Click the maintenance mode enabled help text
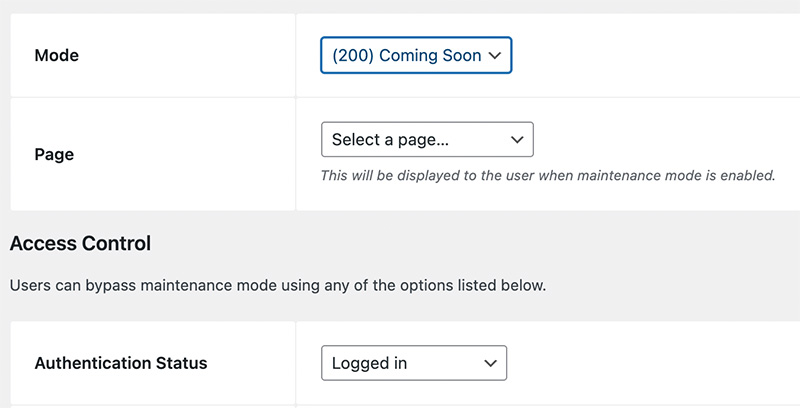Screen dimensions: 800x408 (x=548, y=175)
